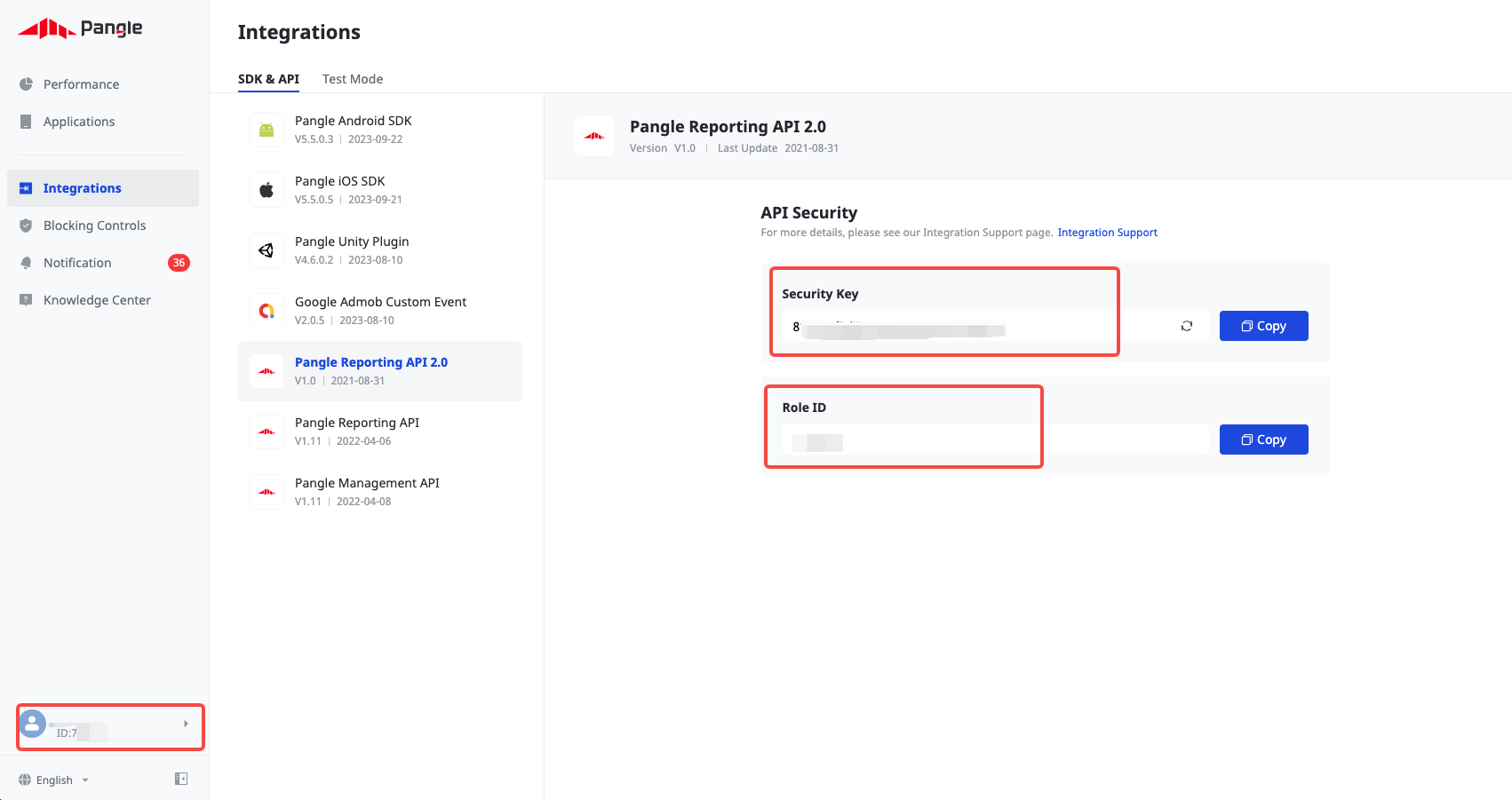
Task: Switch to the SDK & API tab
Action: coord(268,79)
